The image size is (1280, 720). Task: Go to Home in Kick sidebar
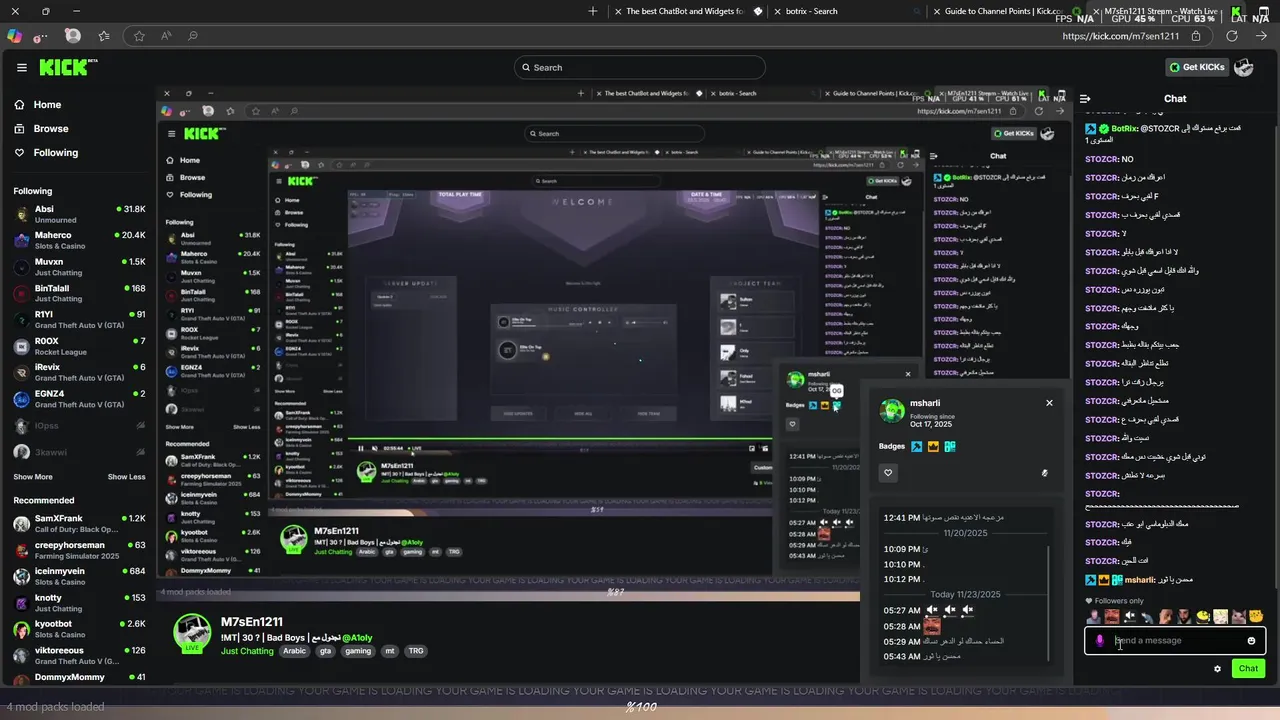(x=38, y=104)
